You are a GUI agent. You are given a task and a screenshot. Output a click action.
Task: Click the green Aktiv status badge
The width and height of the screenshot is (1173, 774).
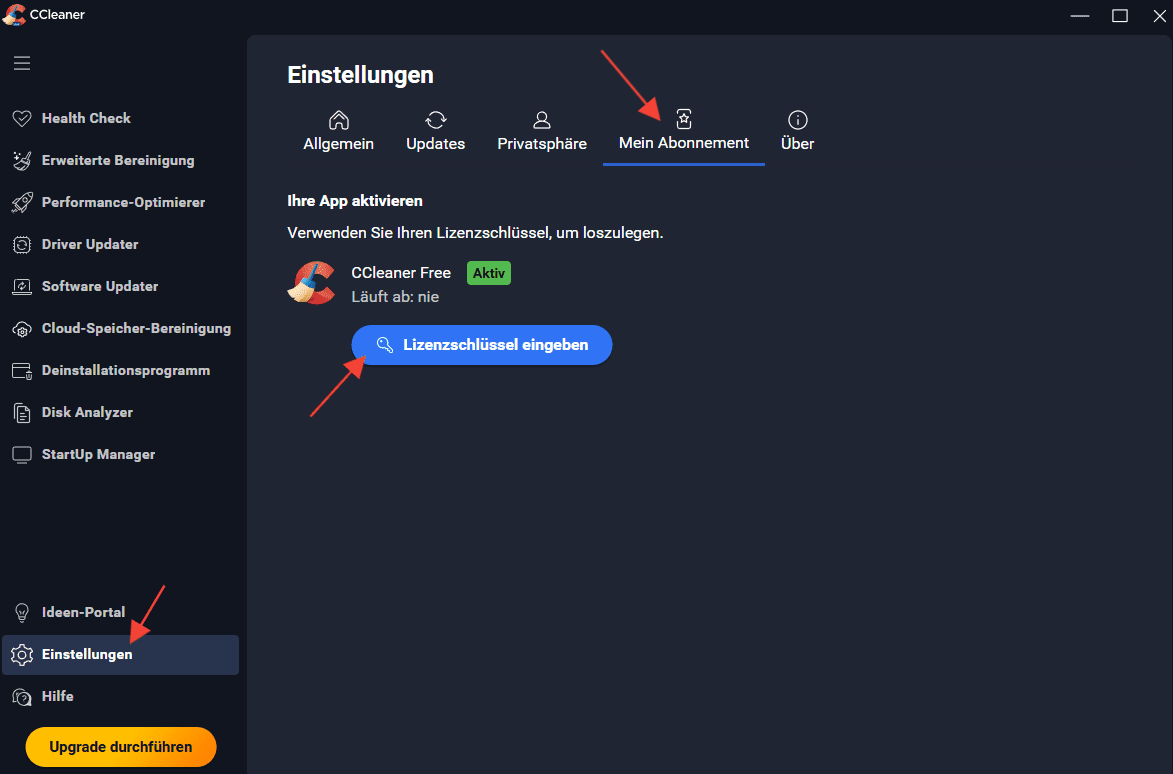489,273
